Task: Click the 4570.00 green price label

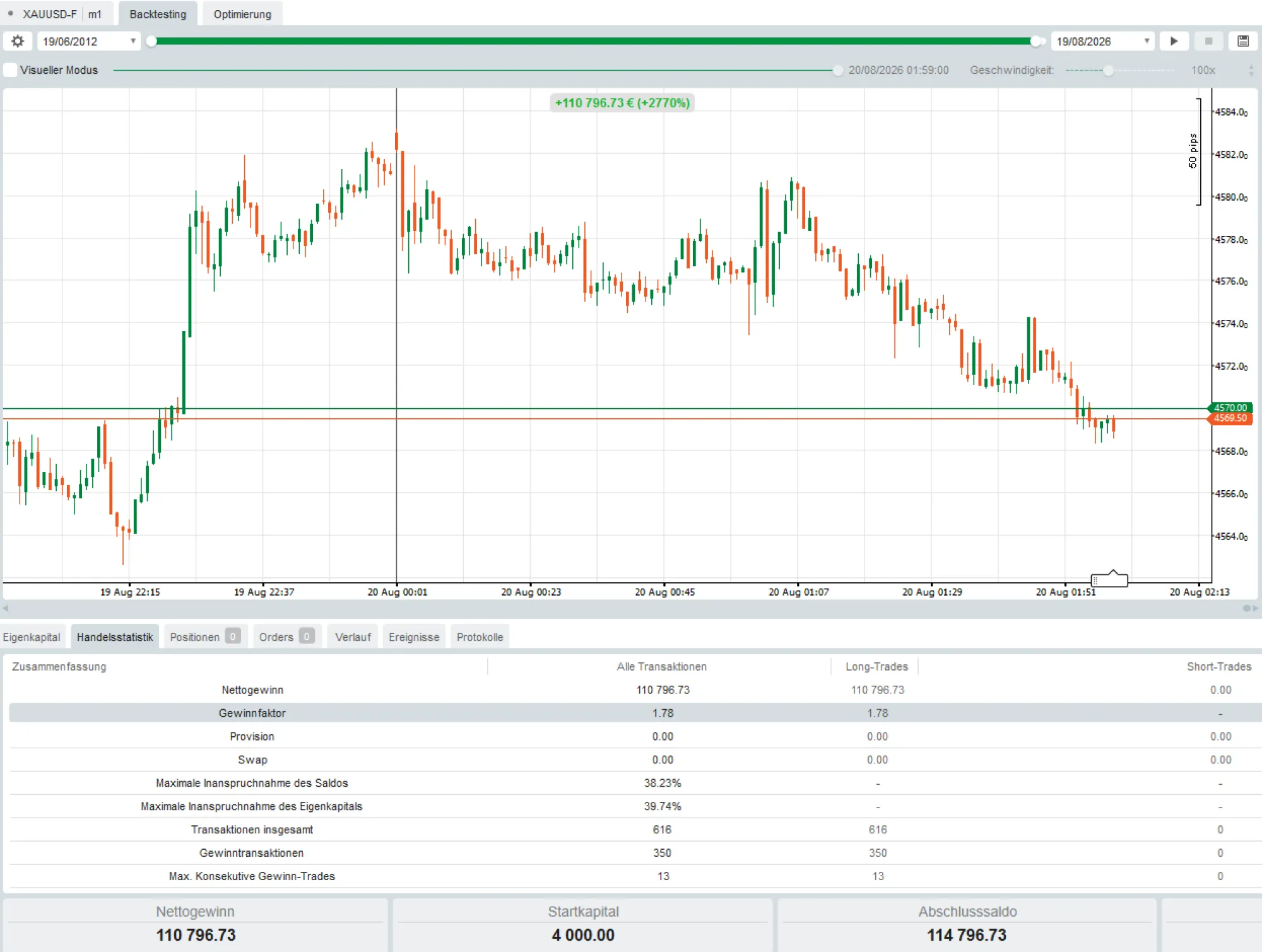Action: (1230, 408)
